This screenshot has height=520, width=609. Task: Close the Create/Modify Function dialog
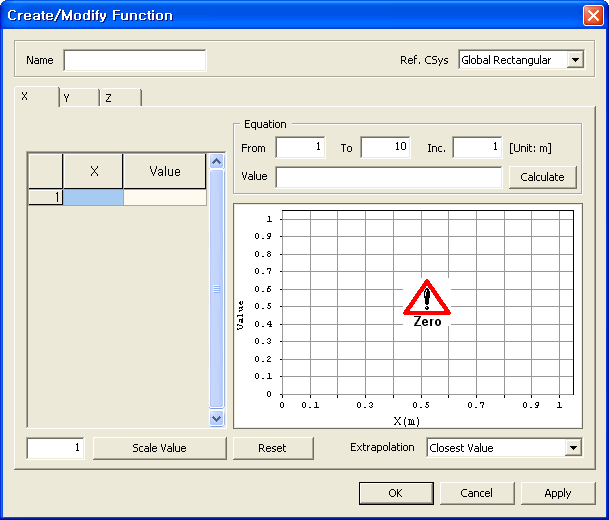[x=592, y=15]
